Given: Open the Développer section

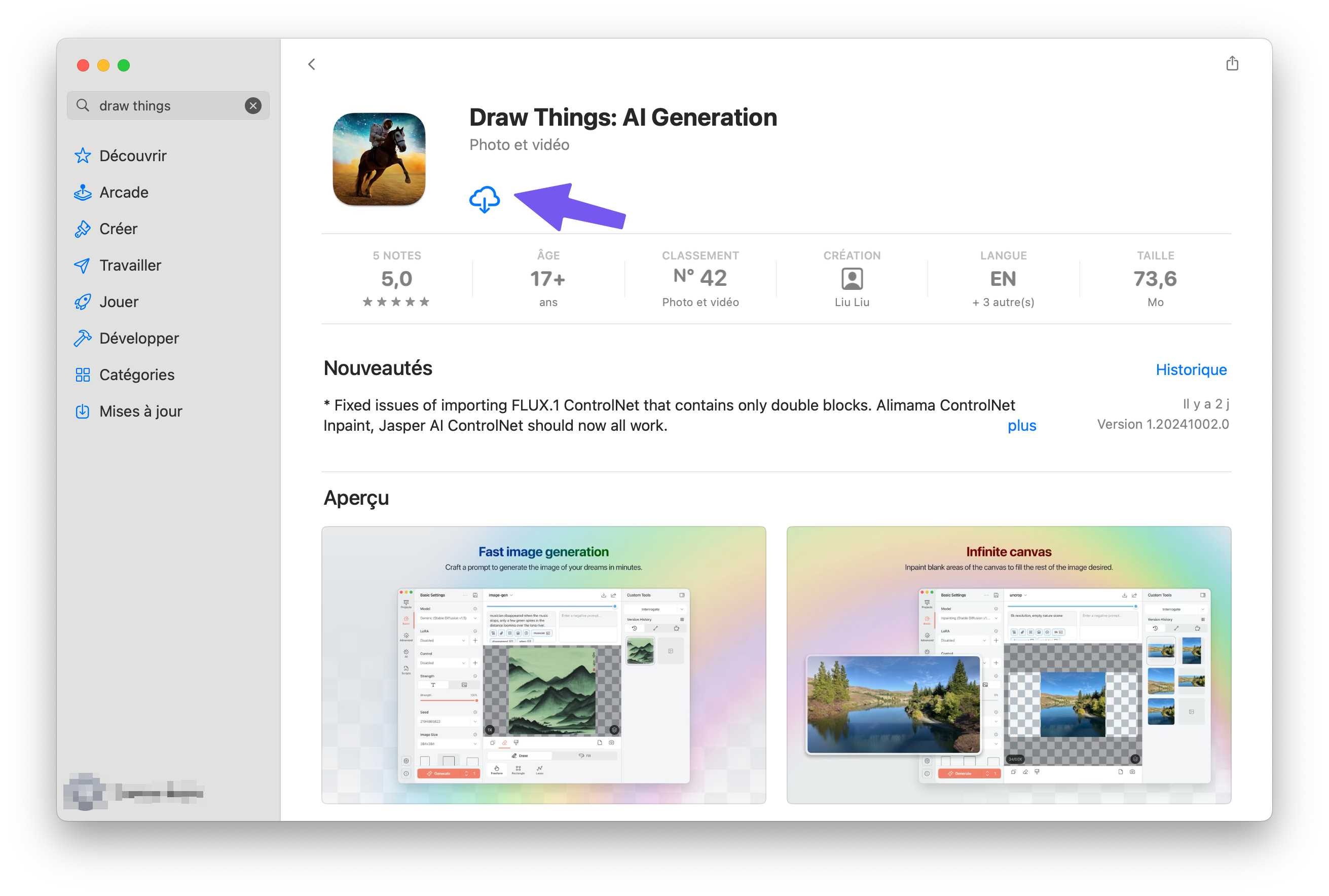Looking at the screenshot, I should point(139,338).
